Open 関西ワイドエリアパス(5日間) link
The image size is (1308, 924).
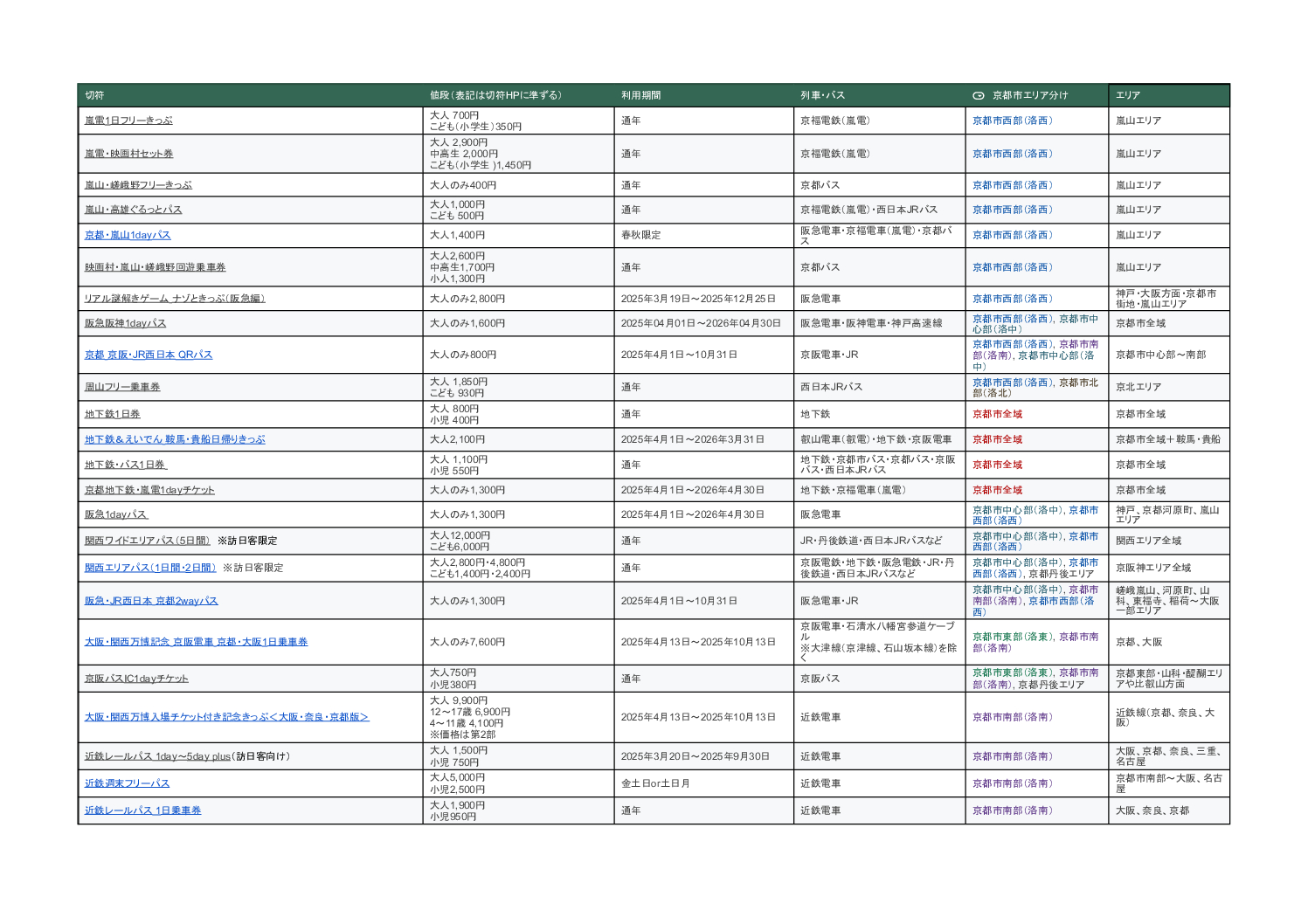pyautogui.click(x=148, y=541)
